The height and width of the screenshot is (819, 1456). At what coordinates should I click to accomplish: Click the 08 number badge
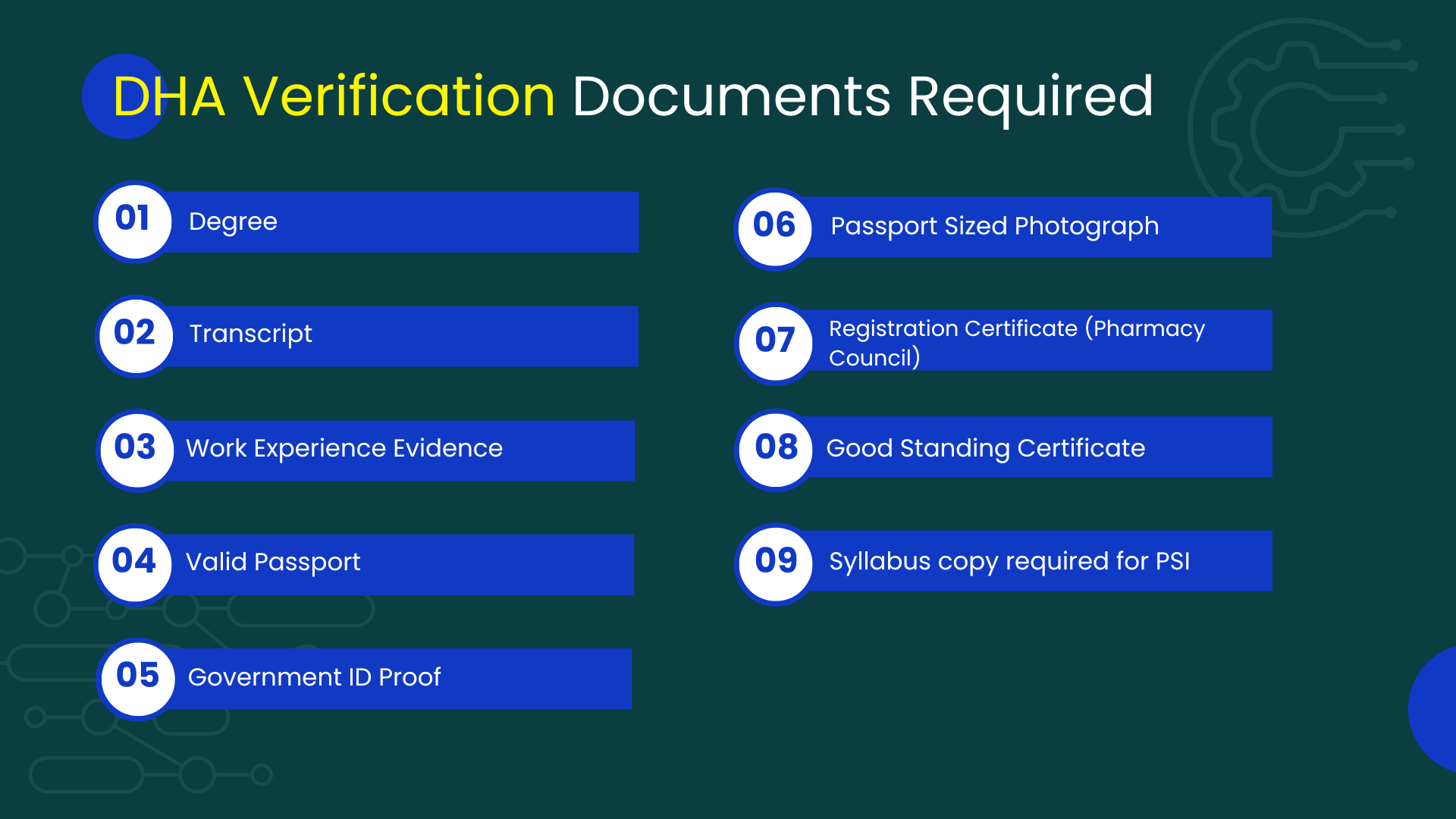point(775,450)
